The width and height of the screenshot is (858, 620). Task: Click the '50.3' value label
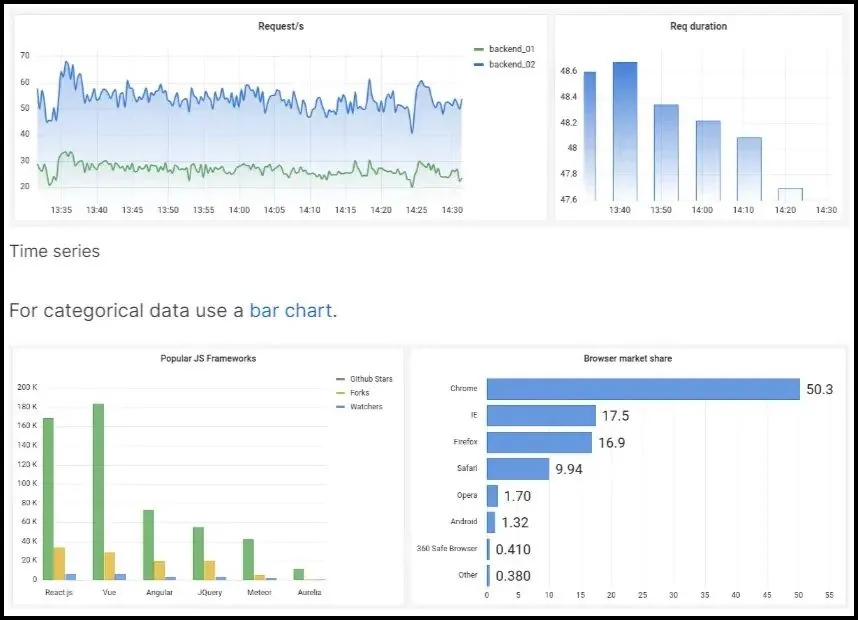click(x=820, y=389)
